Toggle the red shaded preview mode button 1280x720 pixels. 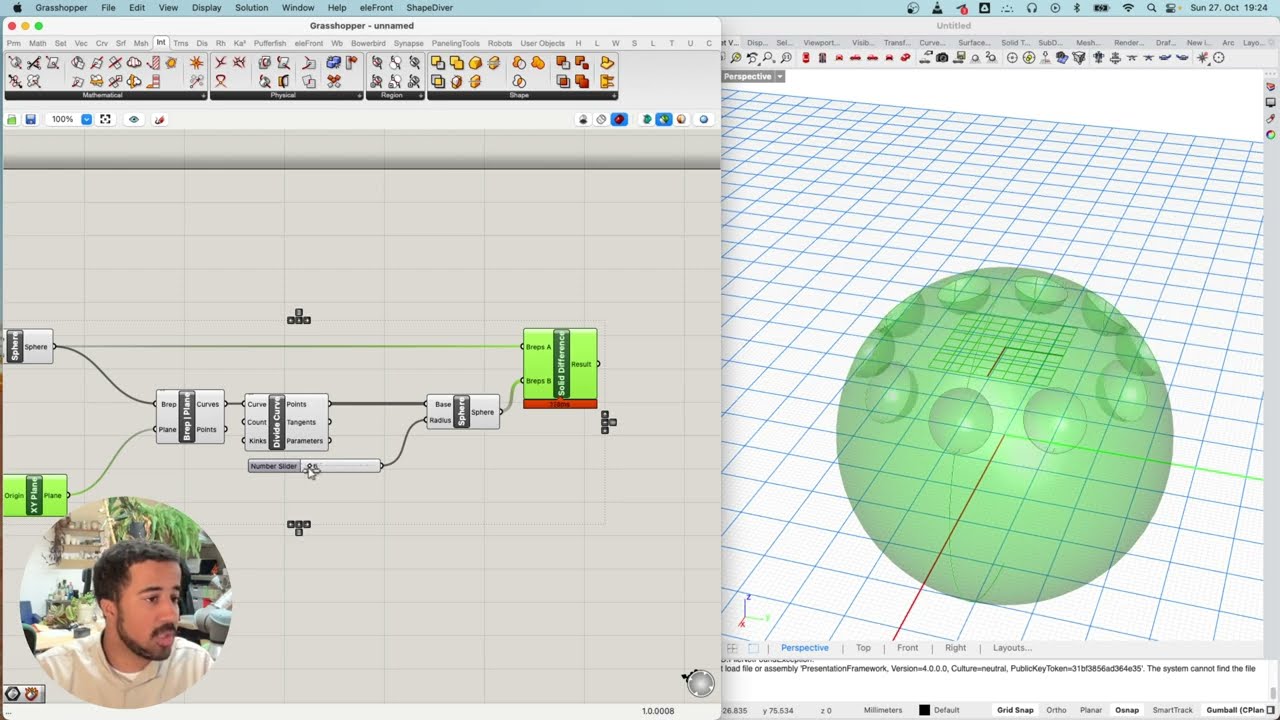pos(619,119)
